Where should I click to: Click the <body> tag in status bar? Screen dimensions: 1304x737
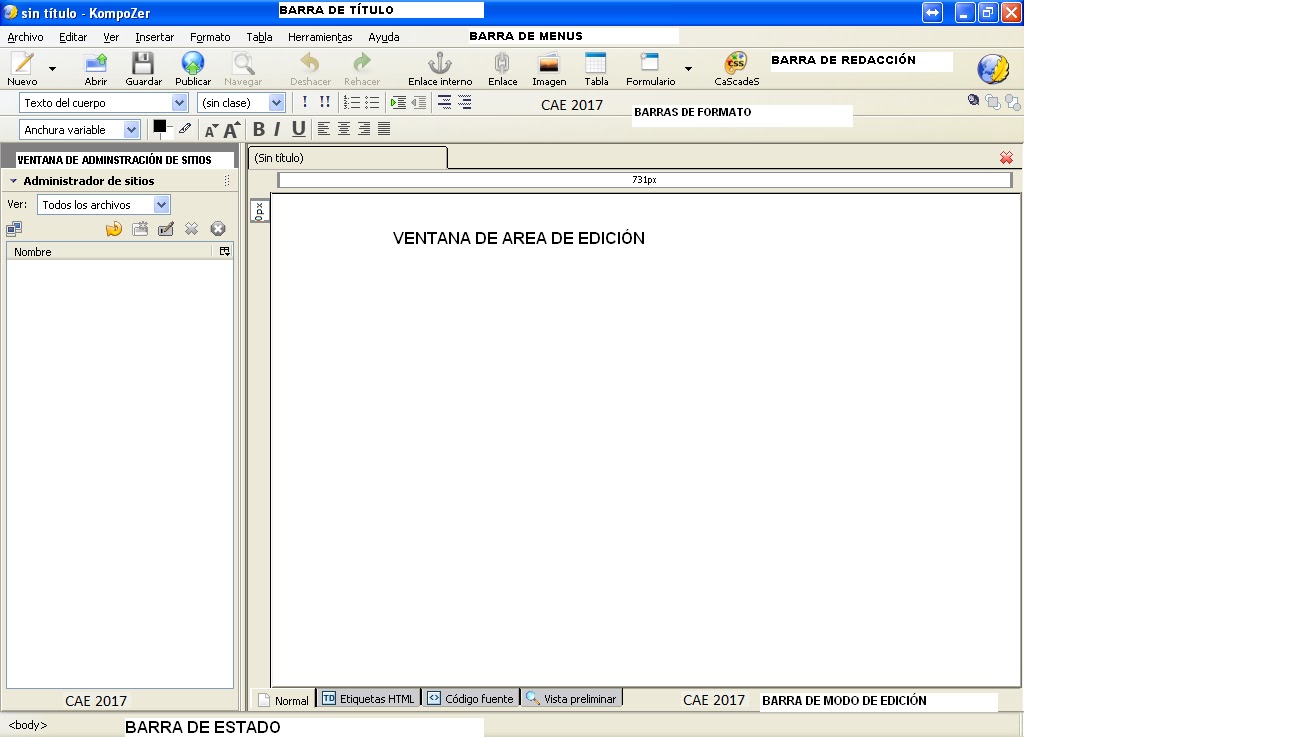coord(28,725)
